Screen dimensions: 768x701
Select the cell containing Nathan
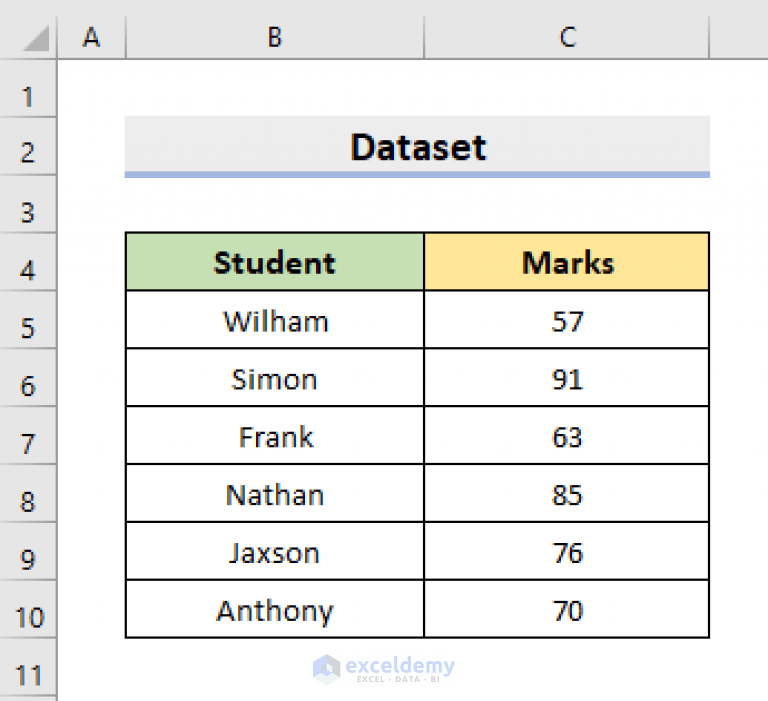pos(275,493)
